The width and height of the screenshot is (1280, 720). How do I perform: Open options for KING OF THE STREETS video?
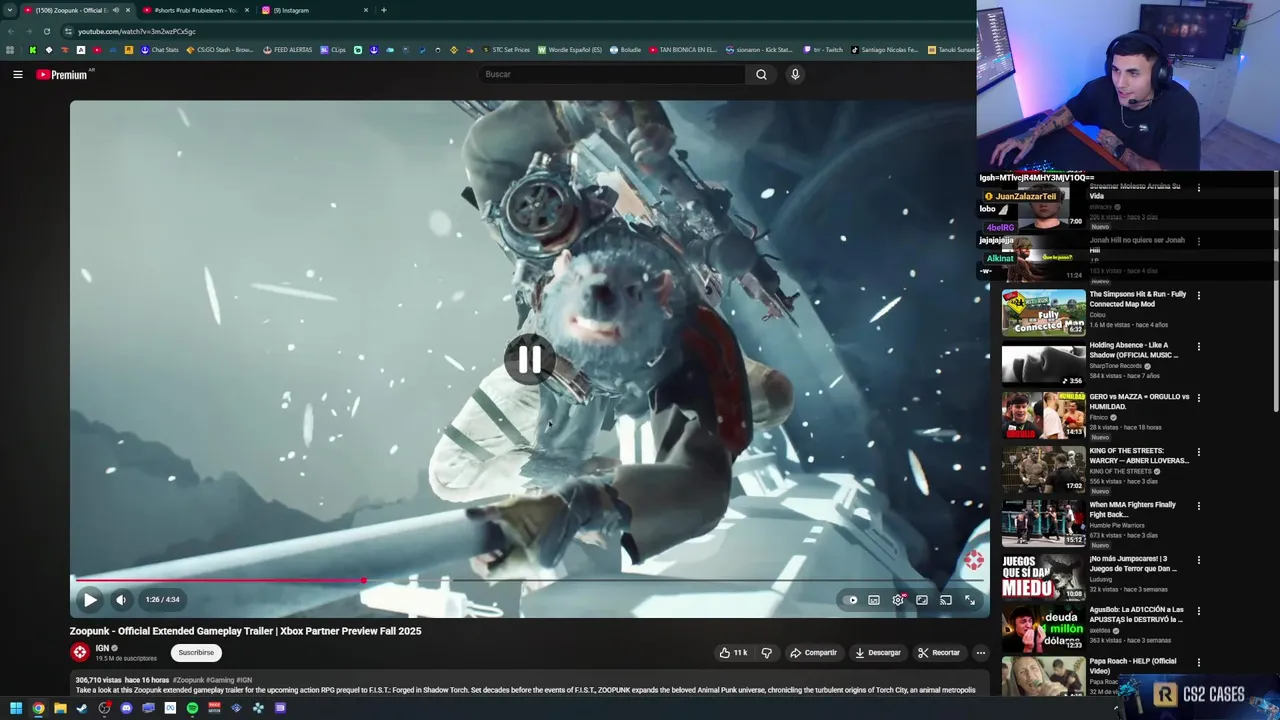pyautogui.click(x=1198, y=452)
